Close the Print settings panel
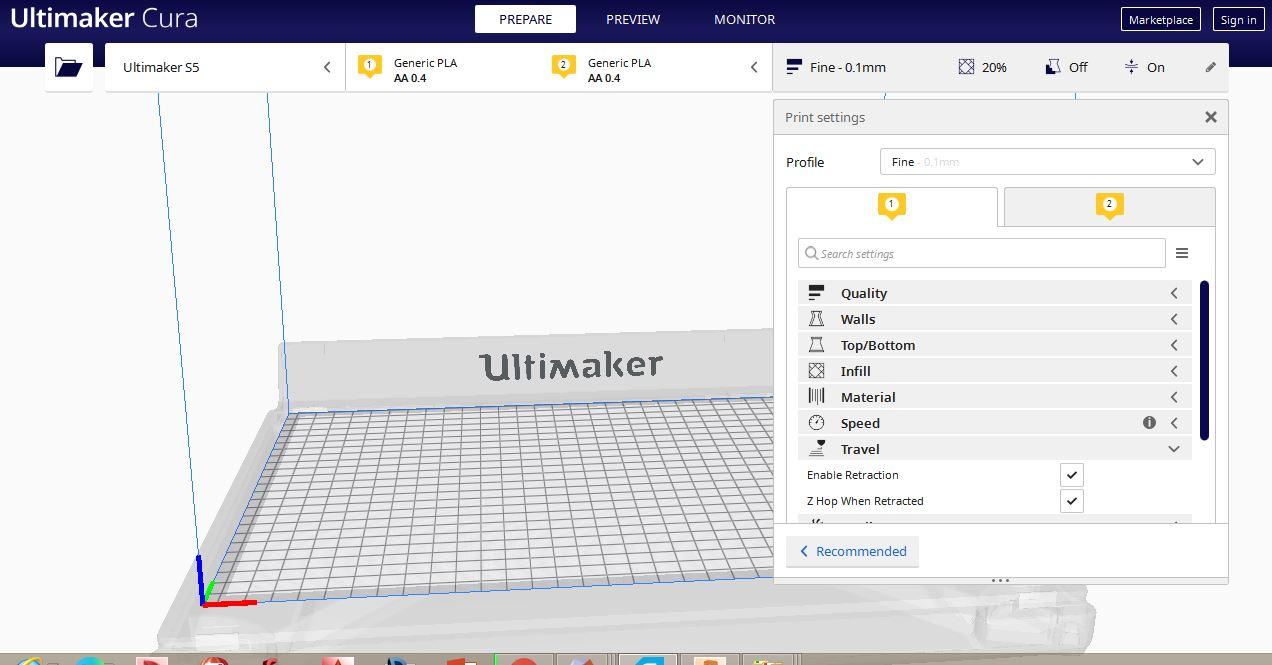This screenshot has width=1272, height=665. (x=1211, y=117)
